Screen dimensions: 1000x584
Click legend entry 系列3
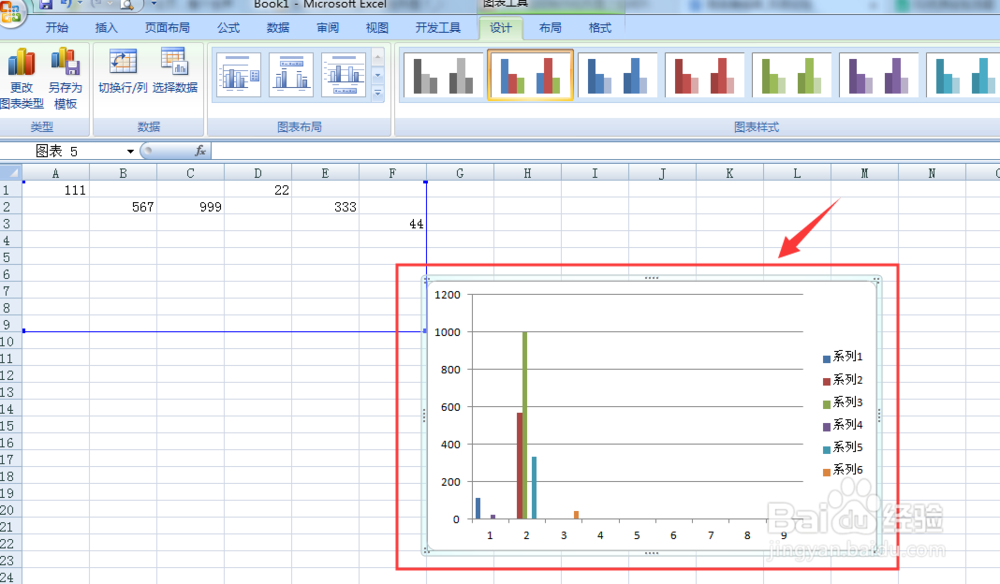pyautogui.click(x=842, y=402)
